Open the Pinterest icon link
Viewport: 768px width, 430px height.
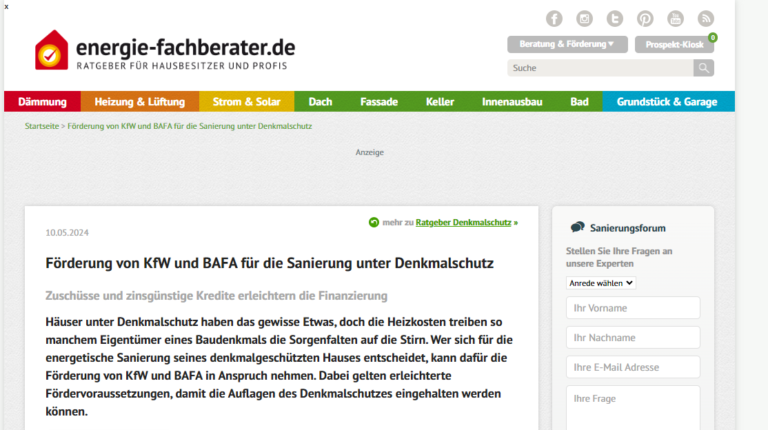point(645,18)
